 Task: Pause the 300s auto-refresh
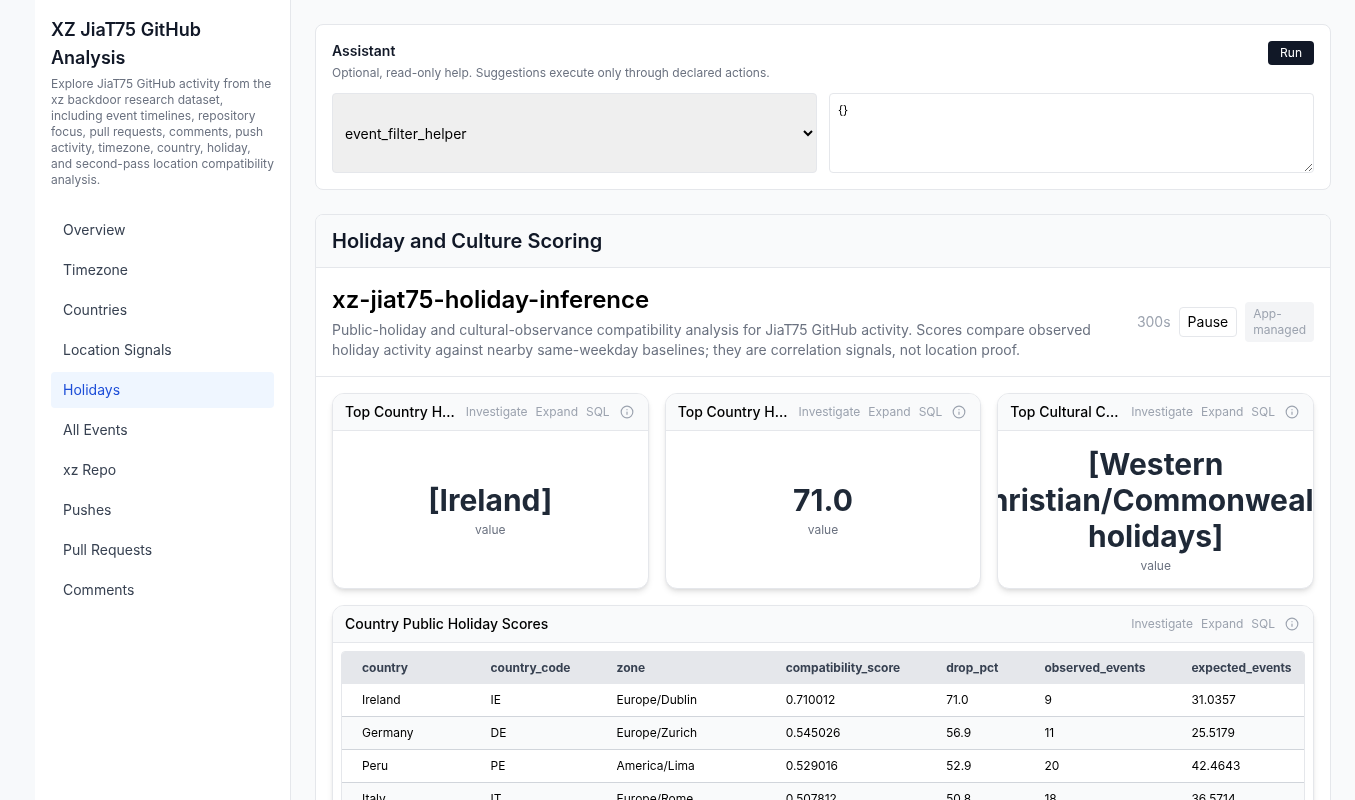[1207, 322]
